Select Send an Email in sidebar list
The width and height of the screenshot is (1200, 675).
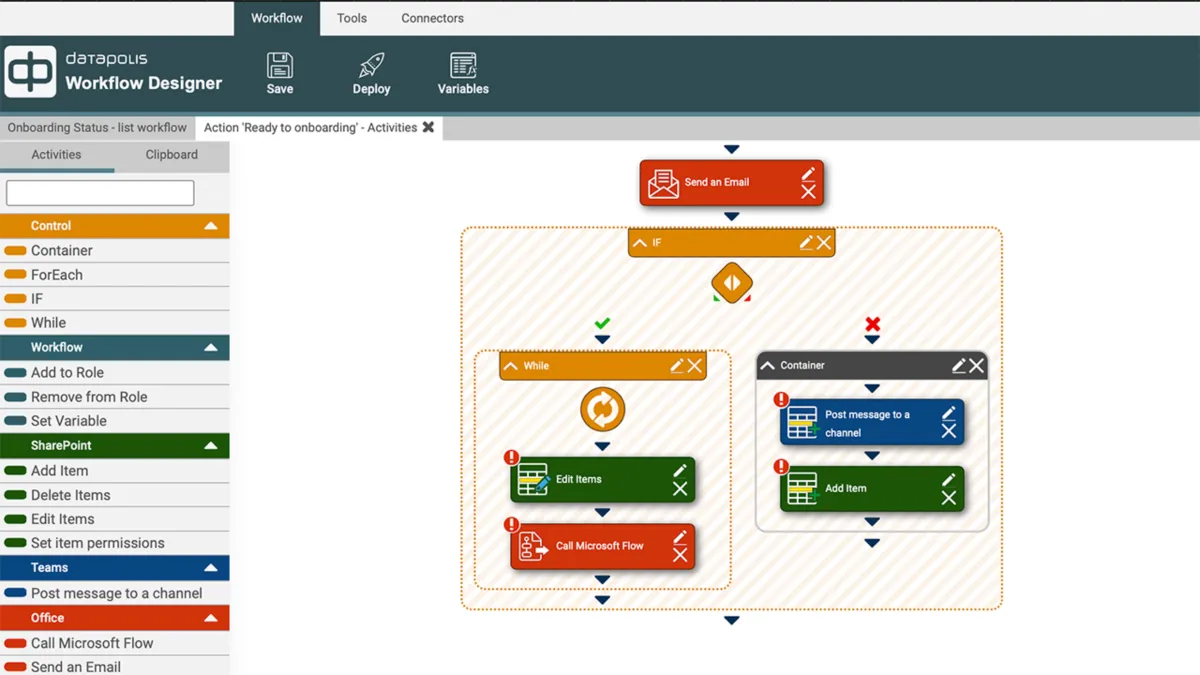(114, 666)
